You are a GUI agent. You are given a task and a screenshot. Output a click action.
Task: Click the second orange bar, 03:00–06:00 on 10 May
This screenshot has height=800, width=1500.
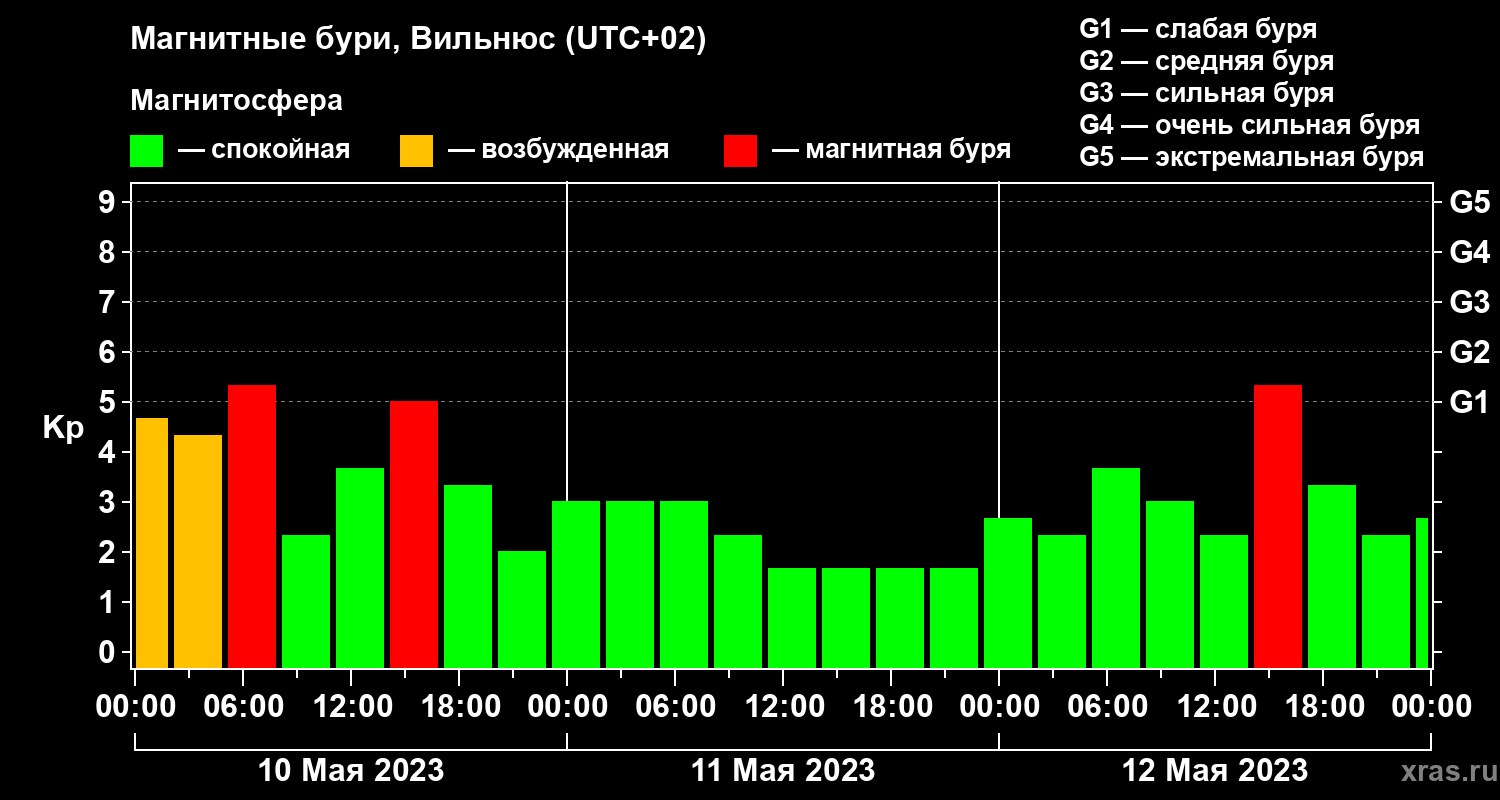pos(198,551)
